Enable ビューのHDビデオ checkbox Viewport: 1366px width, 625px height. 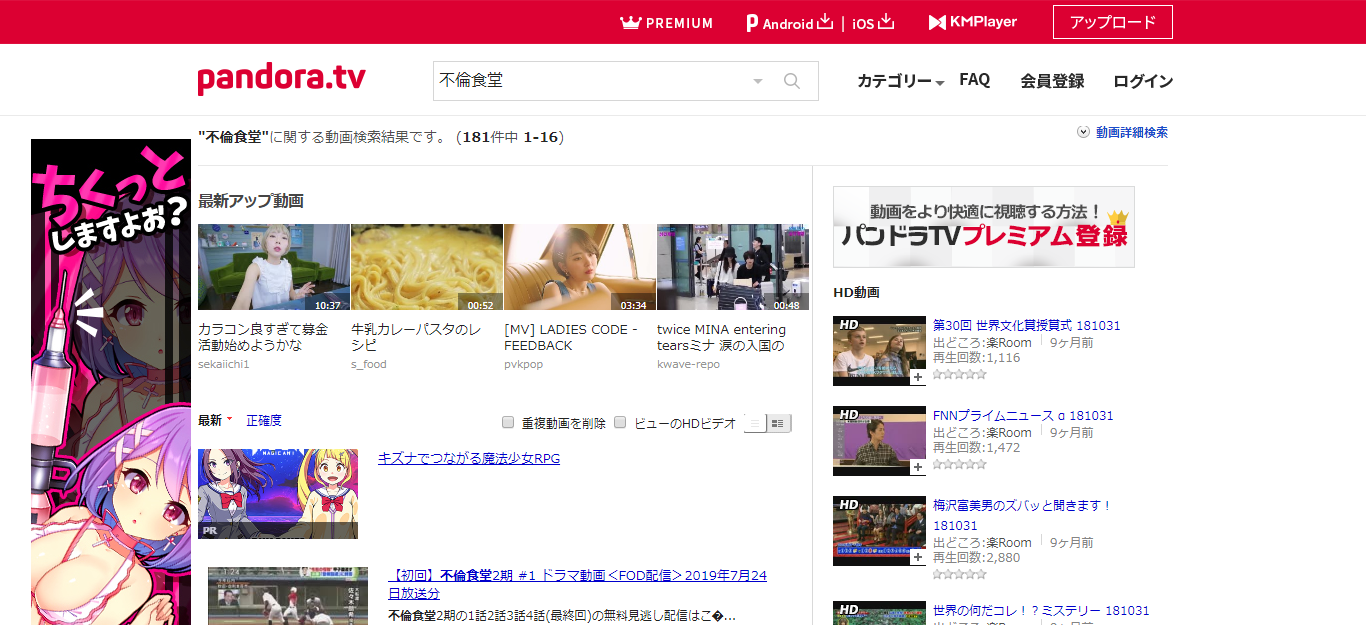(x=620, y=422)
